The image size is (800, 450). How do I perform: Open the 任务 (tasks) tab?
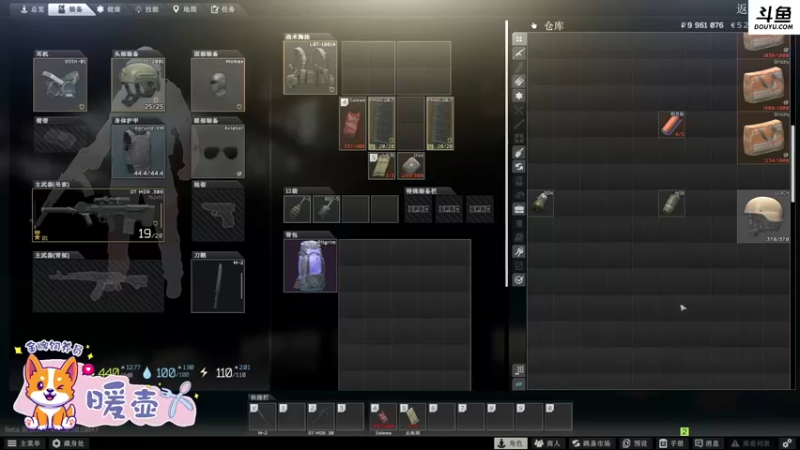coord(223,9)
